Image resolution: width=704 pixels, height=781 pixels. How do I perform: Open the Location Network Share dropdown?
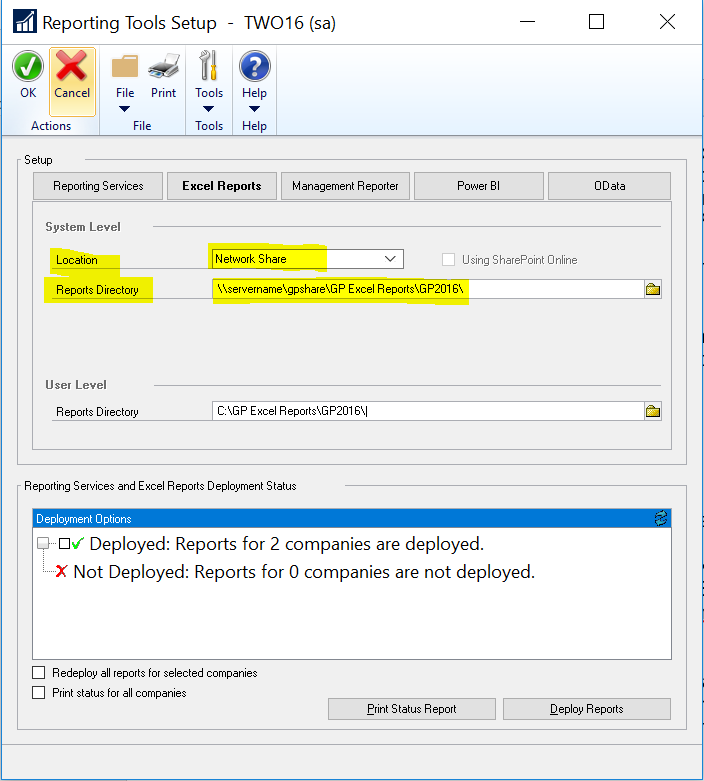click(390, 259)
